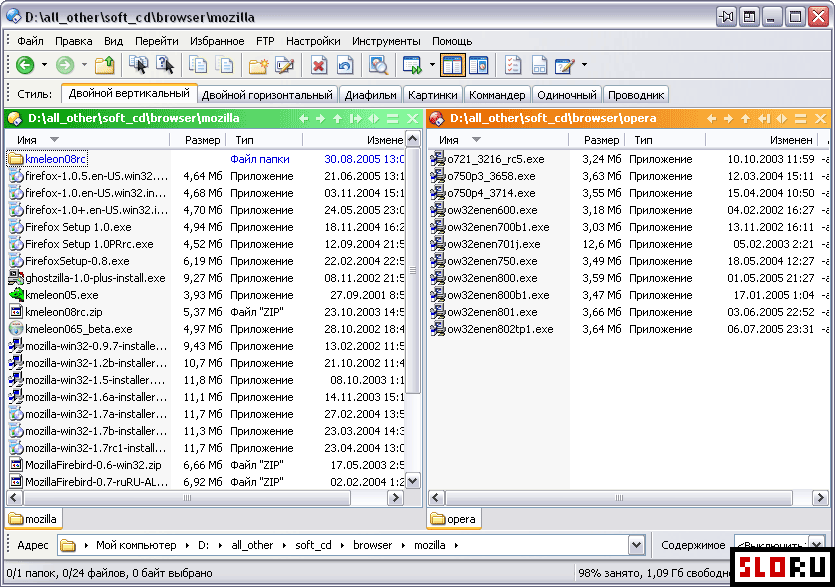Open the address bar history dropdown
Screen dimensions: 835x587
pyautogui.click(x=636, y=545)
